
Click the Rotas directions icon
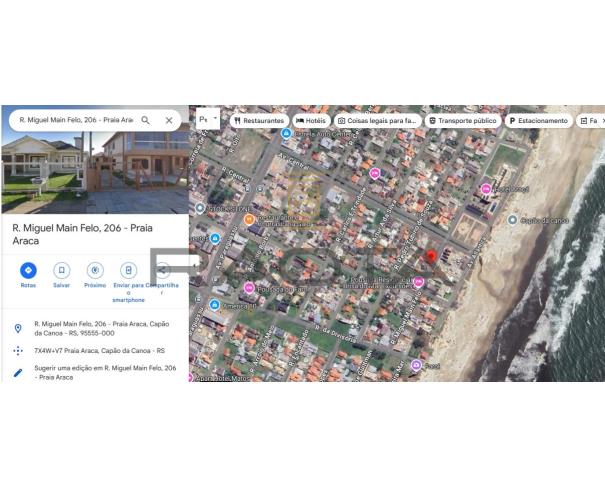(28, 270)
